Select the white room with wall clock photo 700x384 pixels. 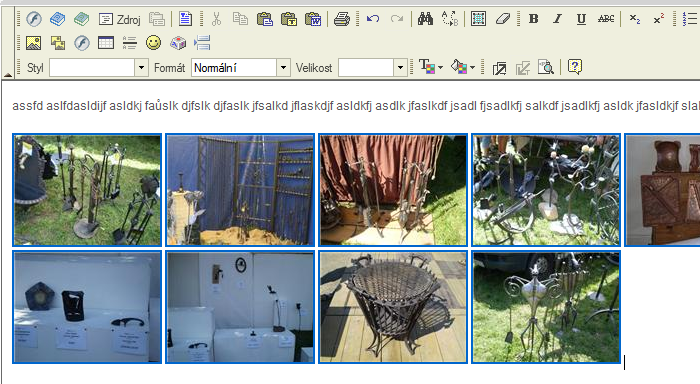[x=240, y=307]
